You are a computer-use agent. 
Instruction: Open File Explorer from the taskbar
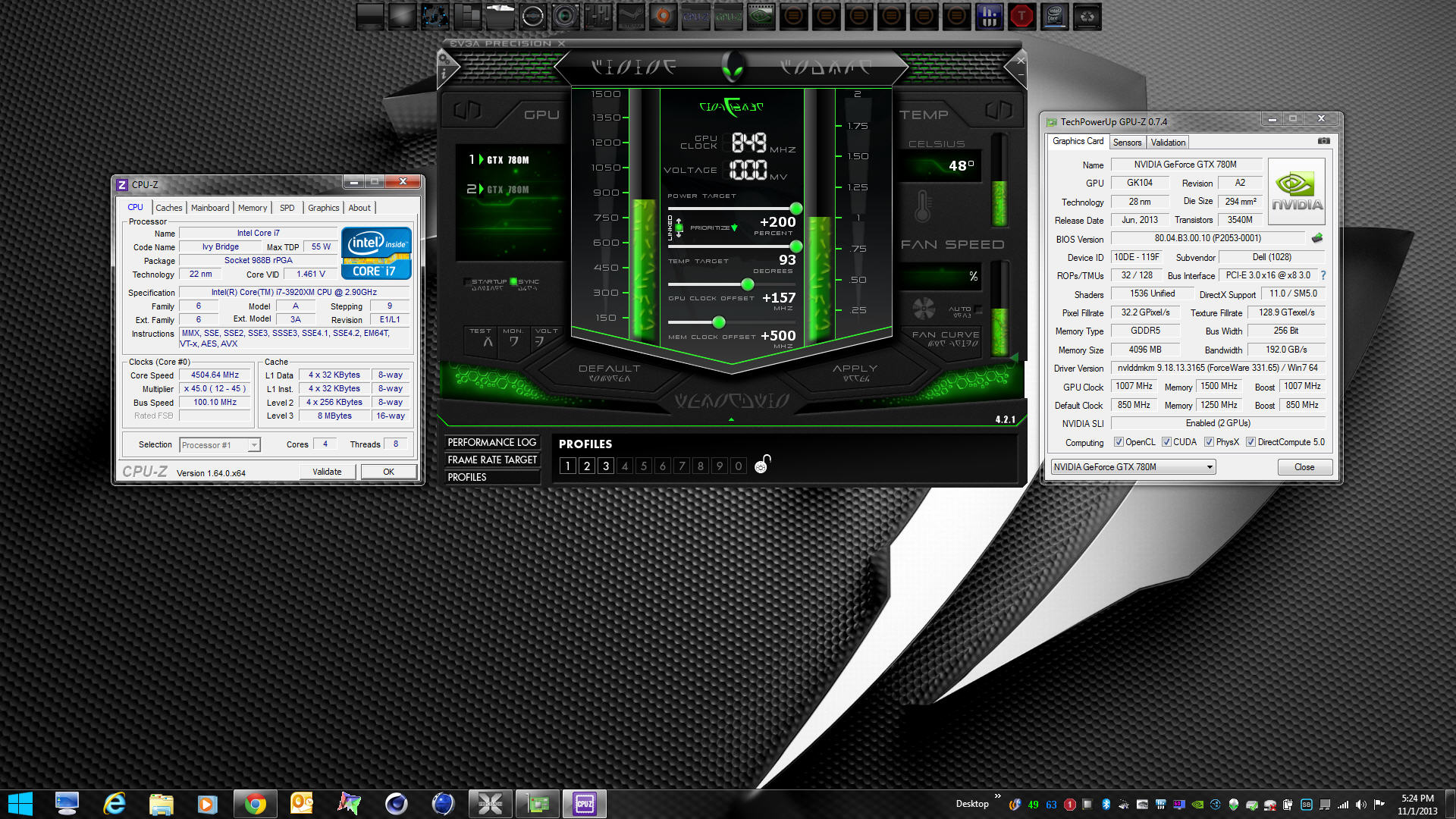pos(161,804)
